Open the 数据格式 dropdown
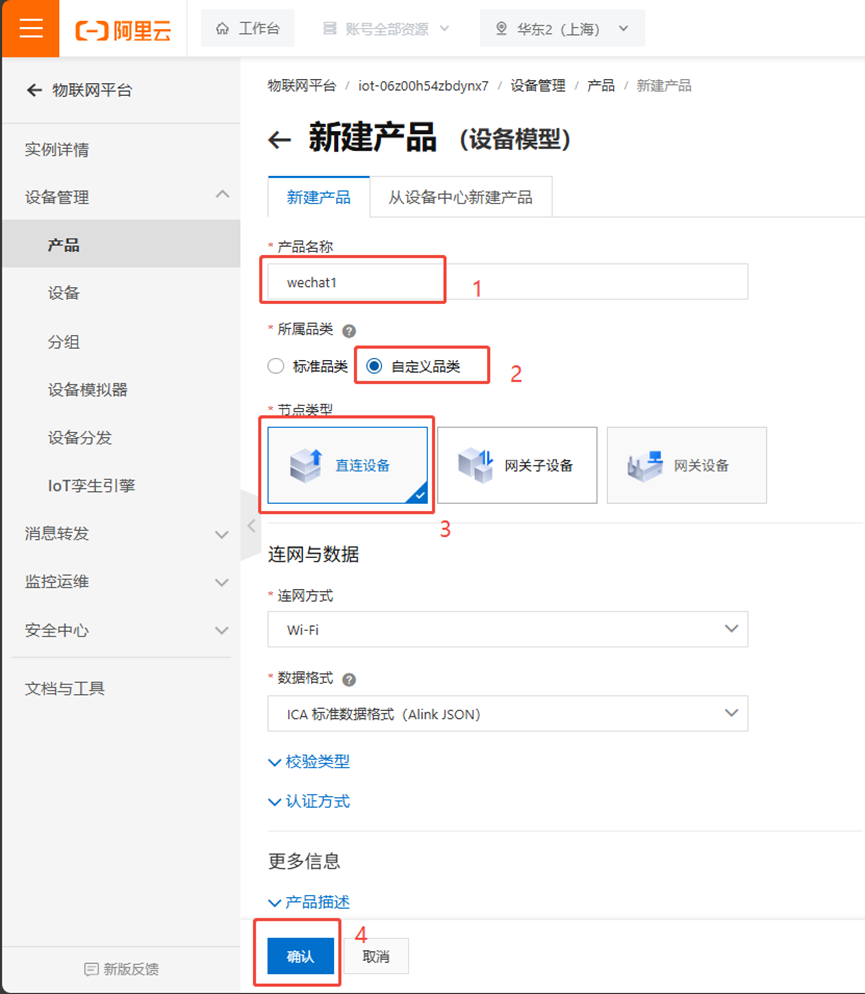Image resolution: width=865 pixels, height=994 pixels. [507, 713]
